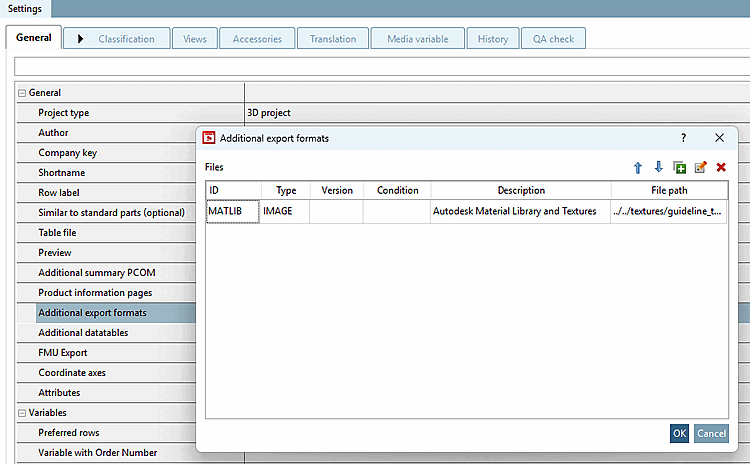Confirm dialog with OK button

[679, 433]
